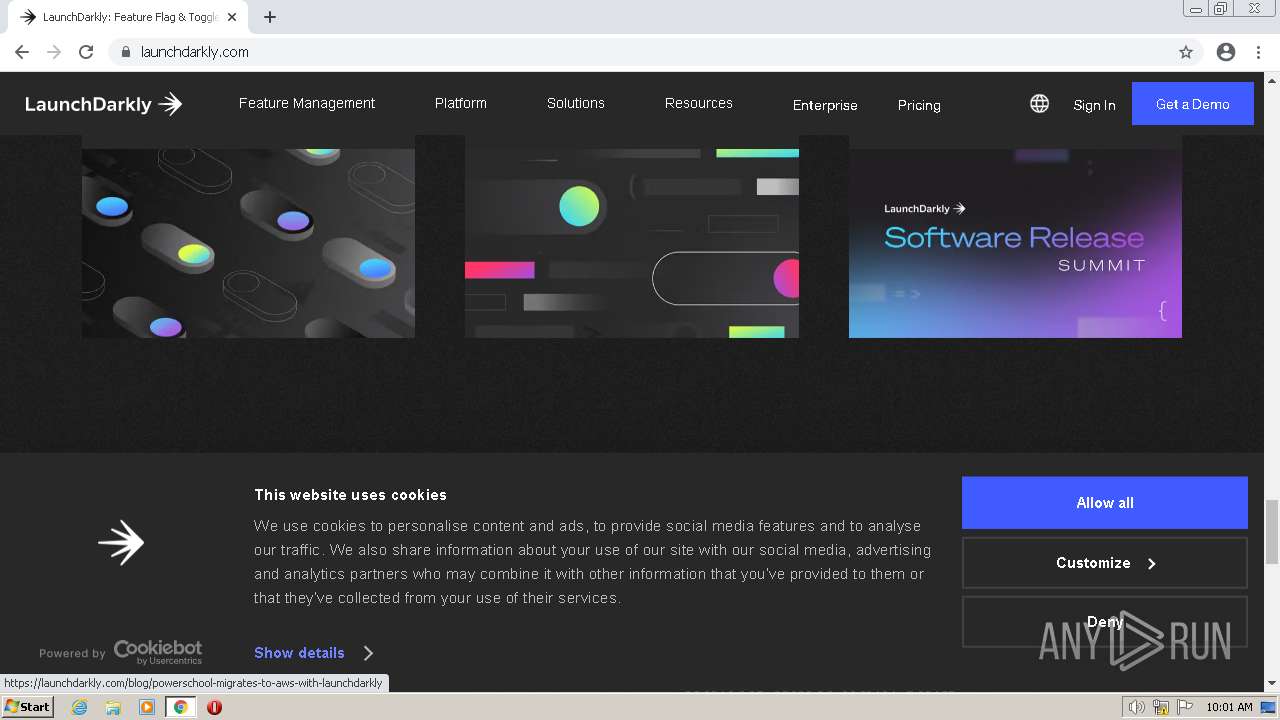The height and width of the screenshot is (720, 1280).
Task: Open the Windows Start button
Action: tap(28, 707)
